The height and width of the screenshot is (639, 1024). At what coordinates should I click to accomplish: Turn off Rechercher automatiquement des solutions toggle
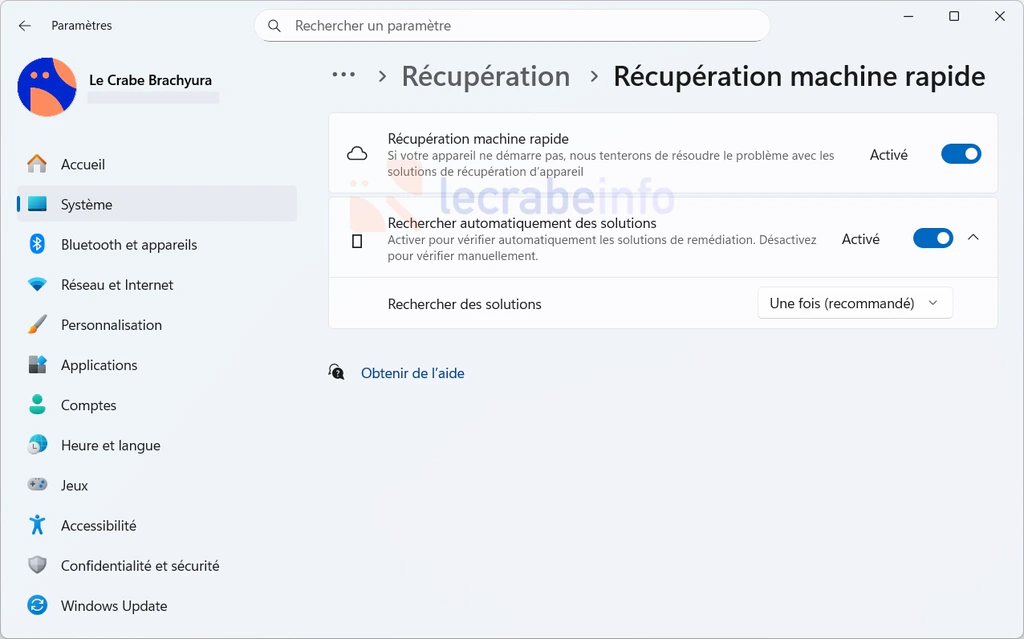coord(932,238)
